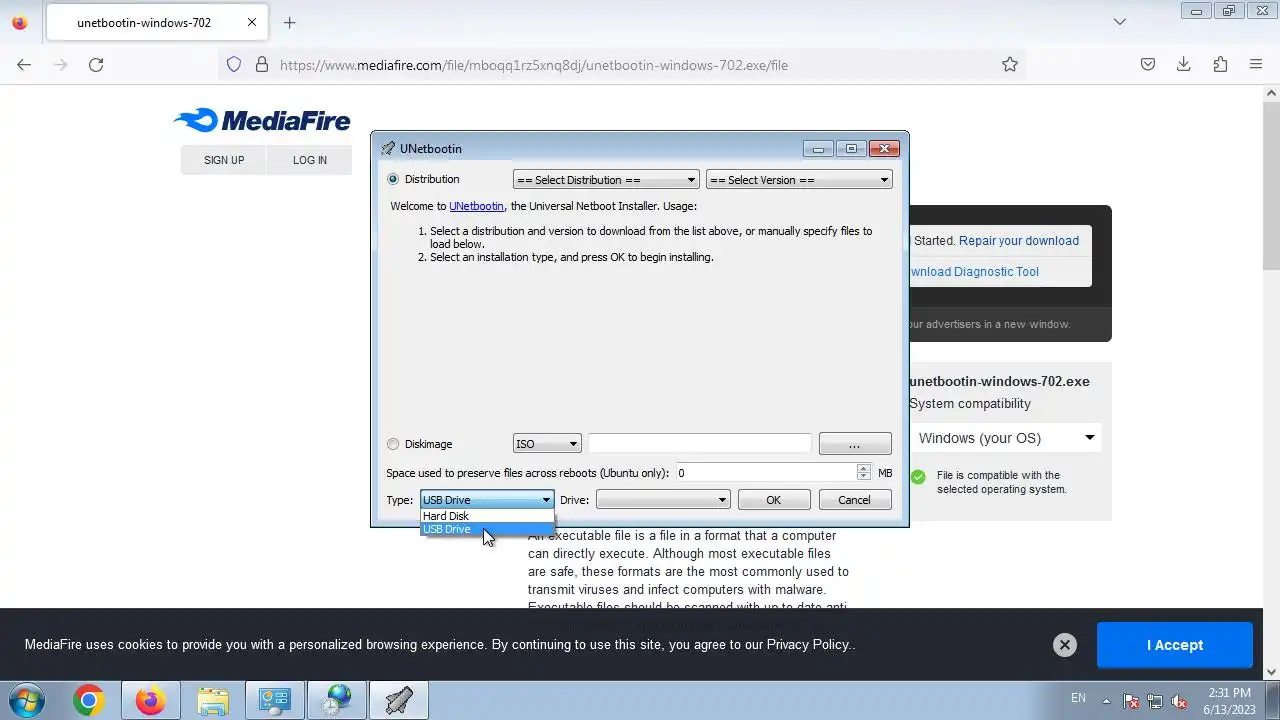Screen dimensions: 1280x720
Task: Click the 2:31 PM clock in taskbar
Action: pyautogui.click(x=1229, y=692)
